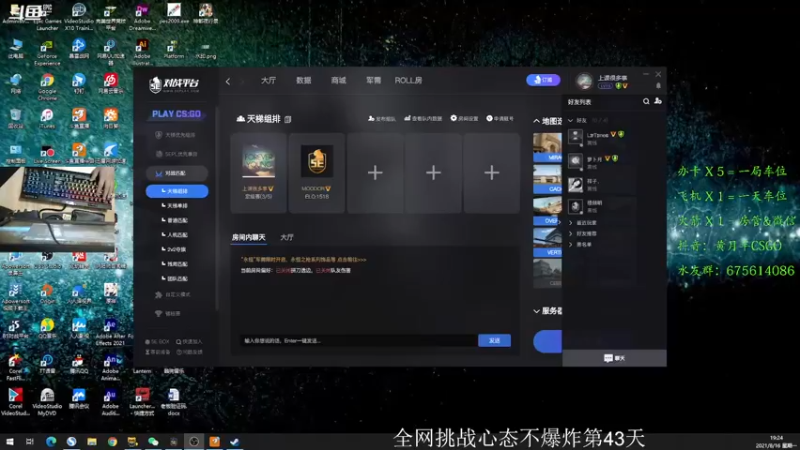Click 发布组队 publish team option

(x=382, y=118)
